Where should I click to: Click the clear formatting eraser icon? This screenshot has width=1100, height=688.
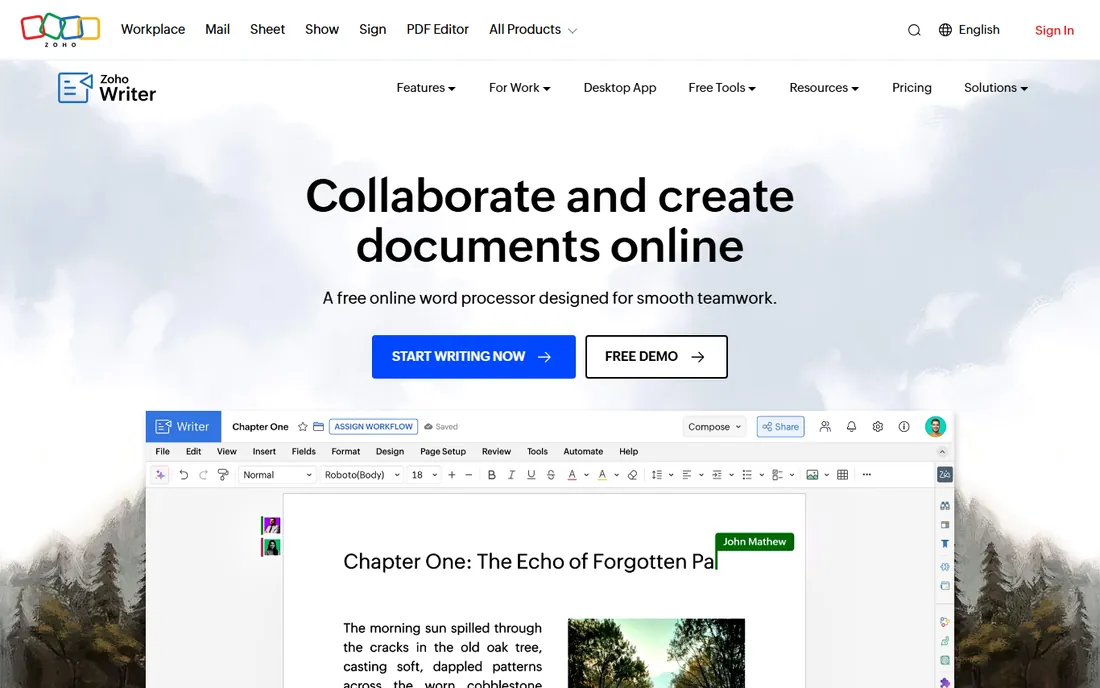coord(632,475)
